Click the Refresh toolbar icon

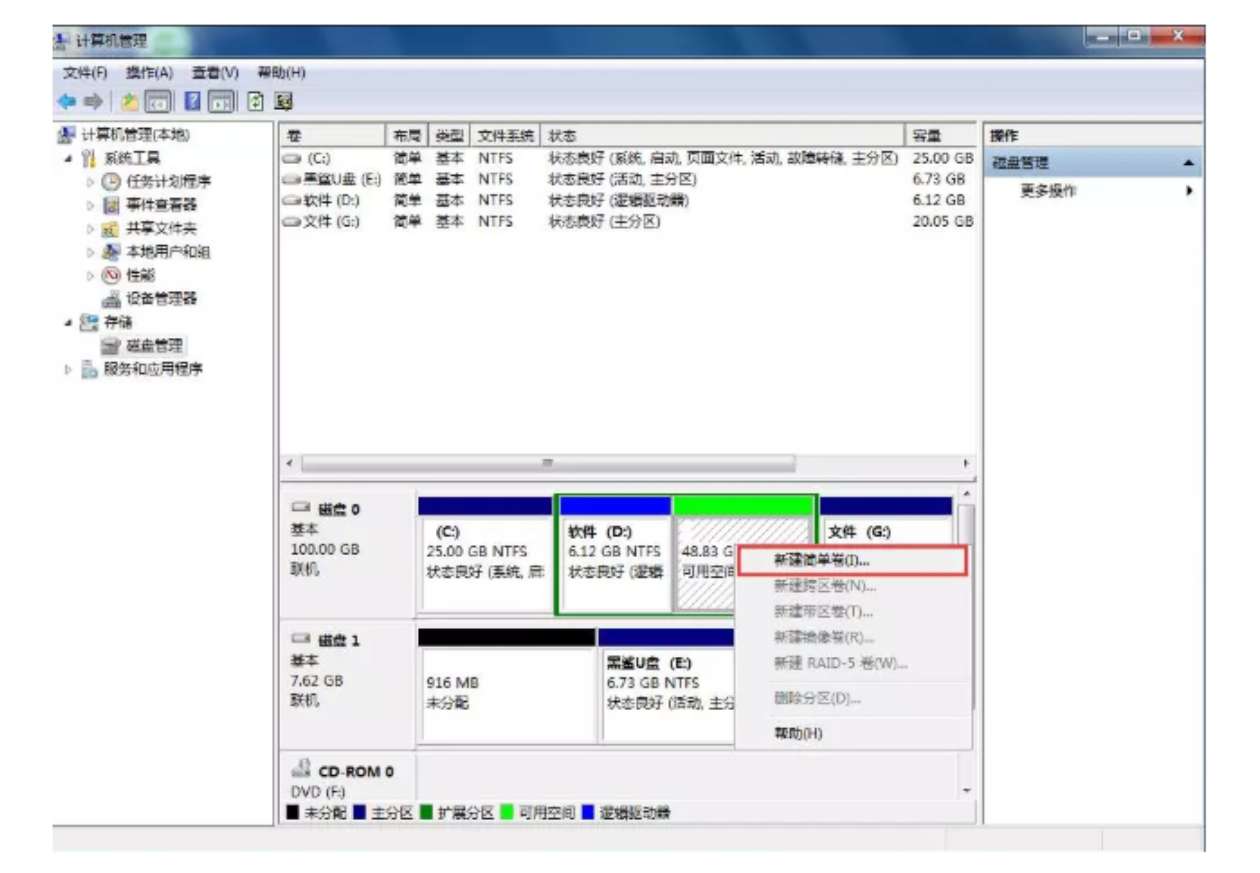pyautogui.click(x=256, y=101)
